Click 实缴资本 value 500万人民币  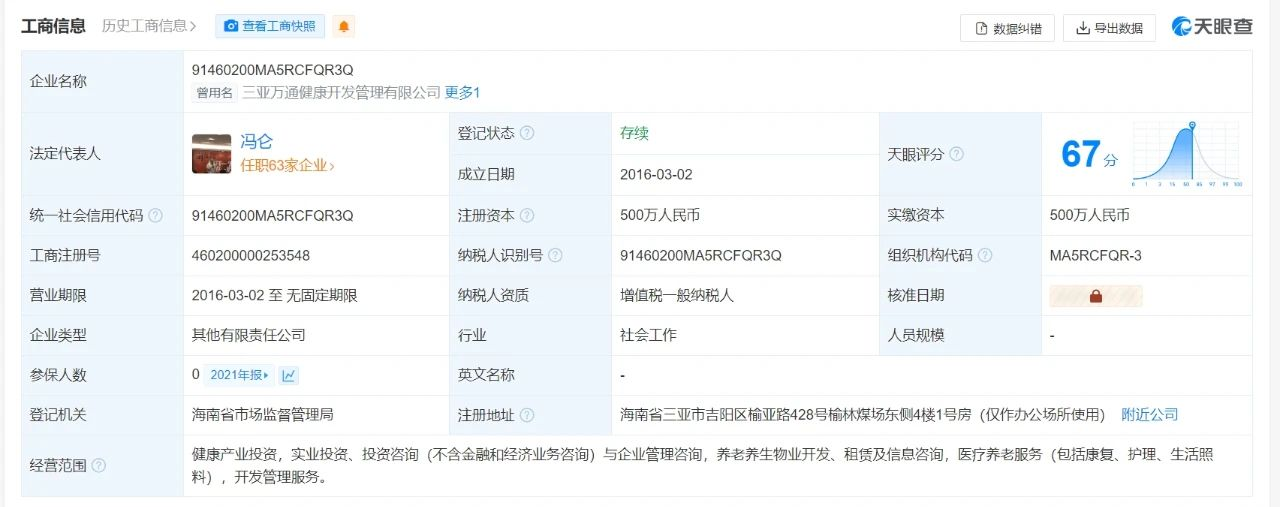click(1090, 215)
